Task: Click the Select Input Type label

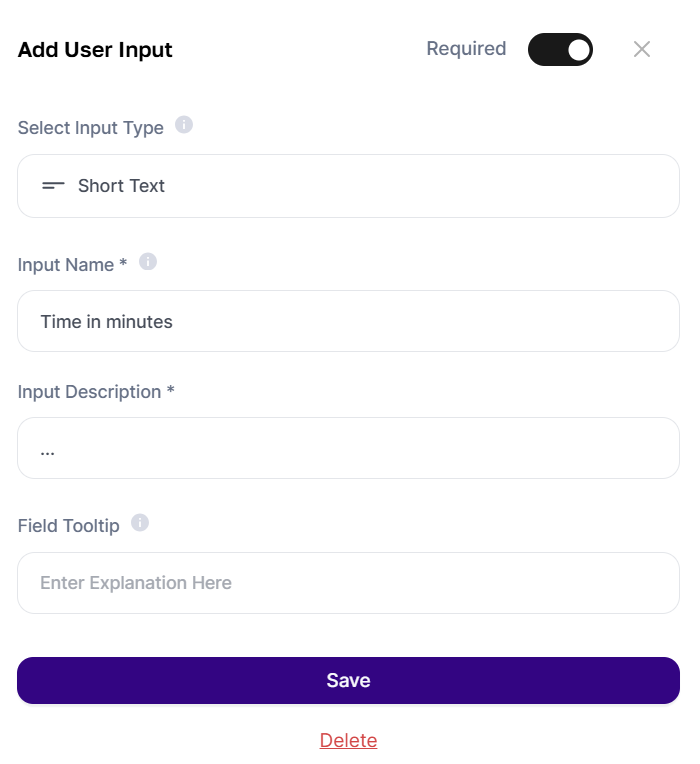Action: [x=91, y=128]
